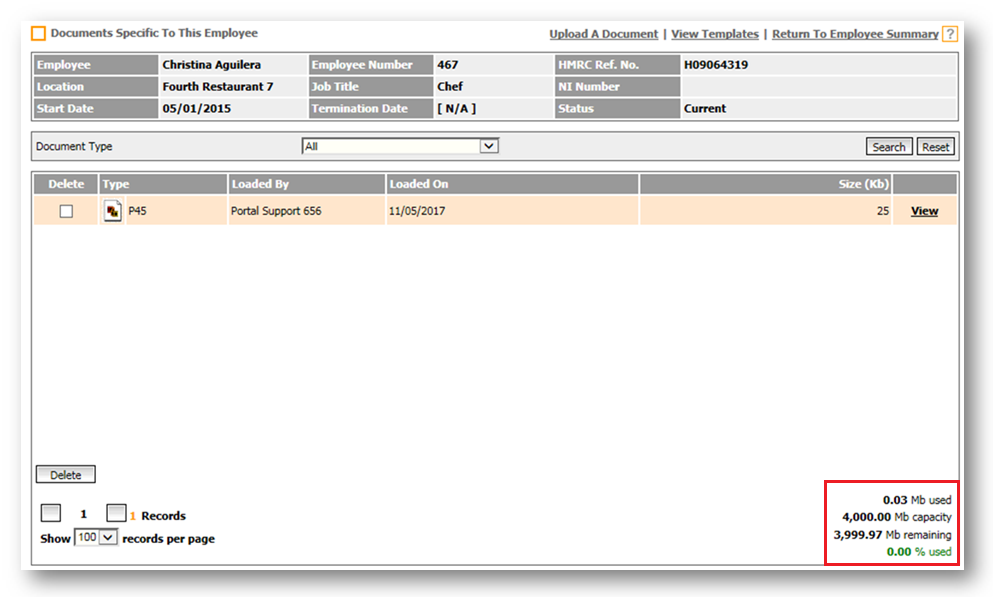This screenshot has height=597, width=993.
Task: Click the Delete button below the table
Action: point(66,475)
